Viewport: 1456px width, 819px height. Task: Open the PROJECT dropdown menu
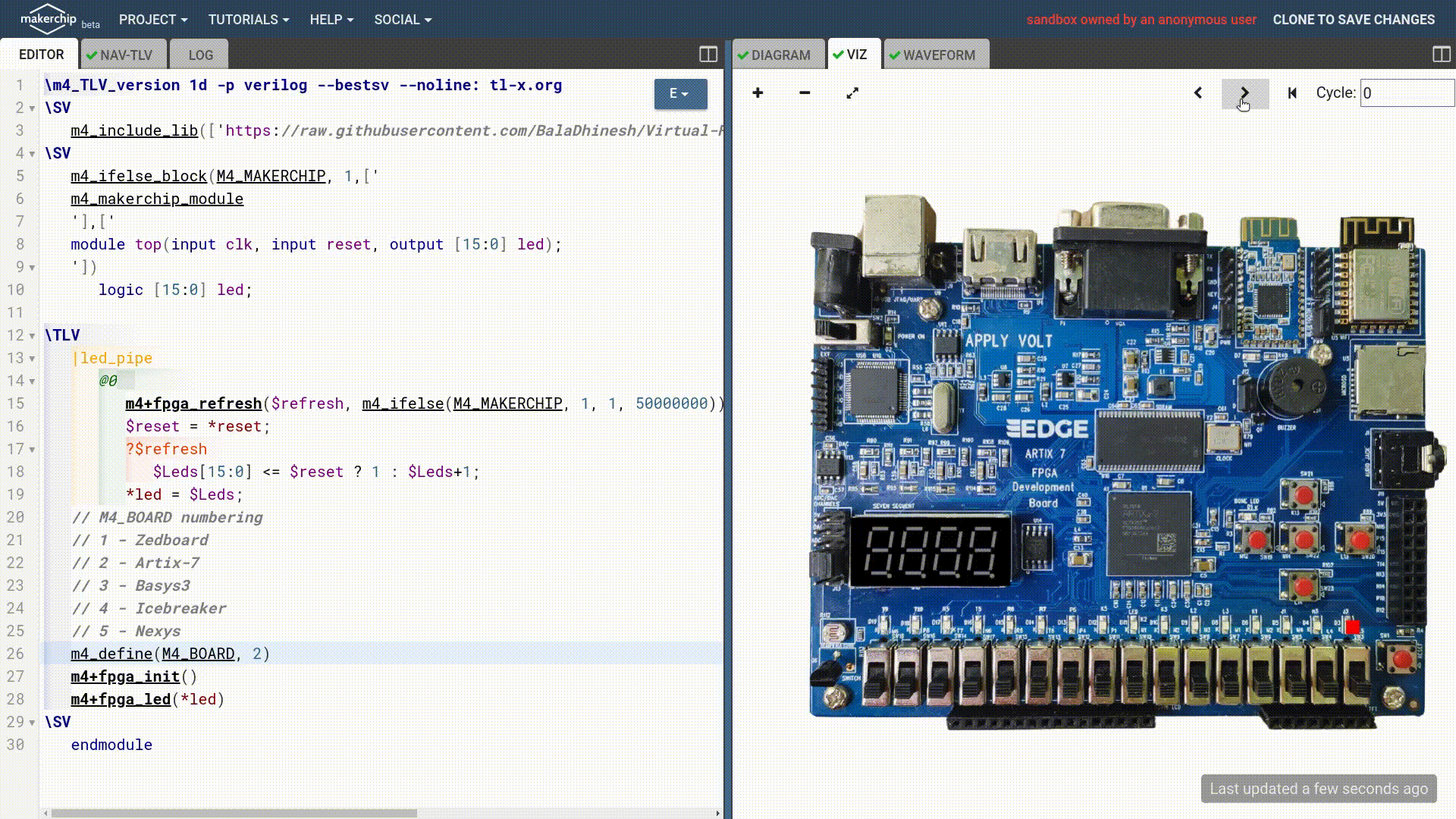pyautogui.click(x=152, y=20)
